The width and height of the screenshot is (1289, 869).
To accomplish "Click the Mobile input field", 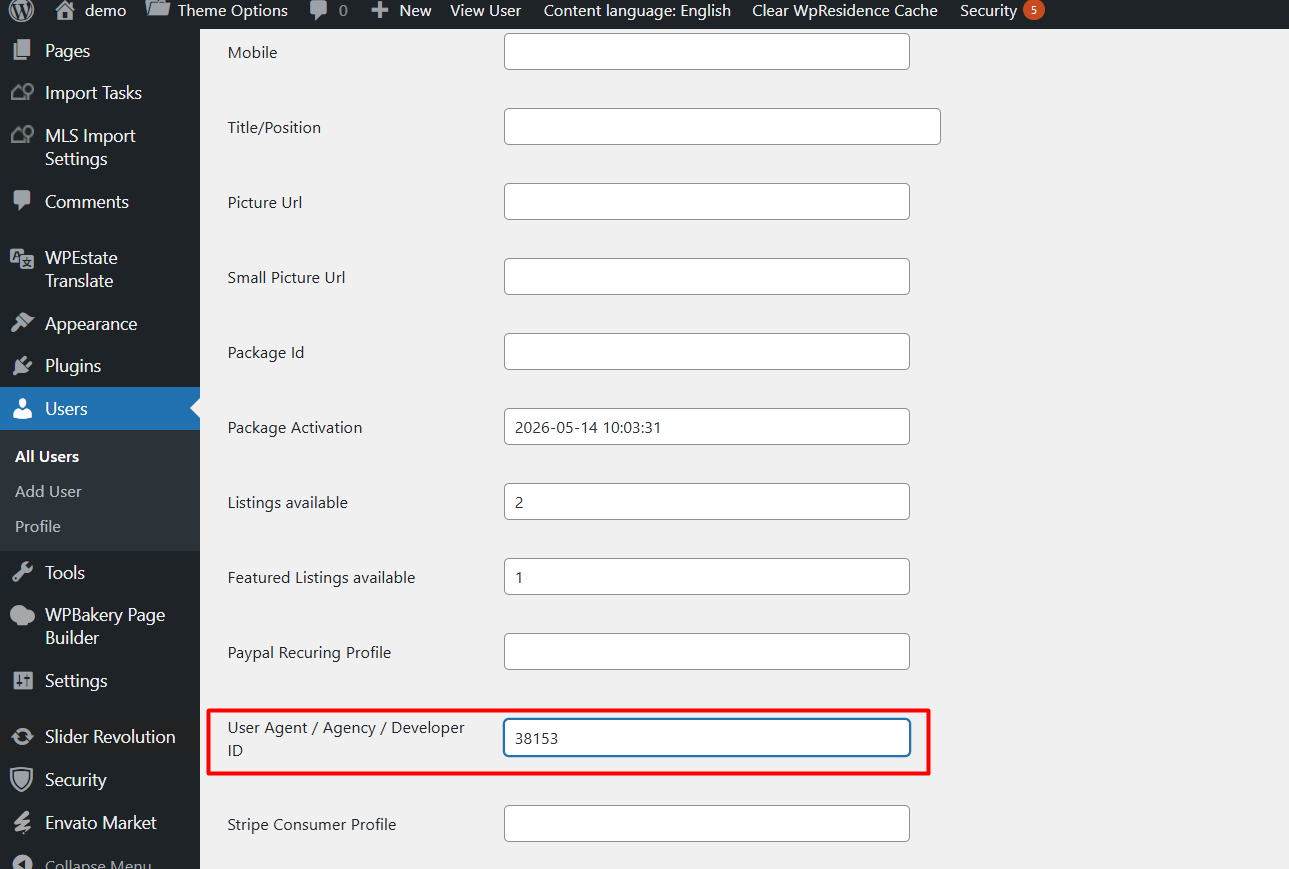I will click(x=707, y=51).
